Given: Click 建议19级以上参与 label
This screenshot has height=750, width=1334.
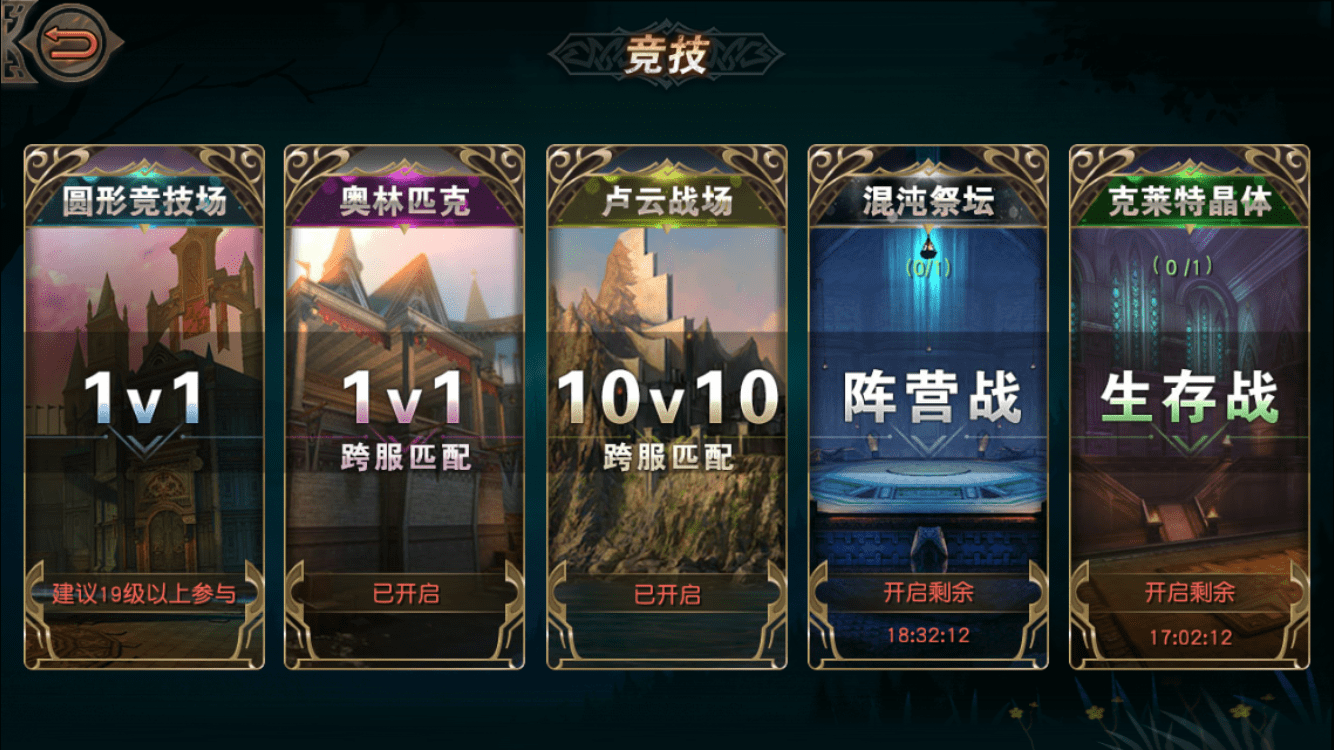Looking at the screenshot, I should click(x=145, y=594).
